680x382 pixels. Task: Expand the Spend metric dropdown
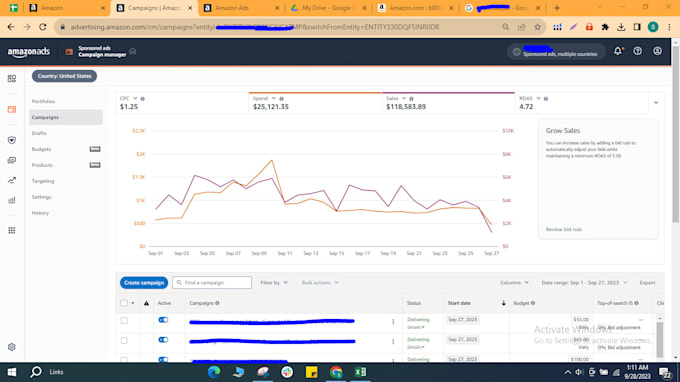click(x=274, y=98)
